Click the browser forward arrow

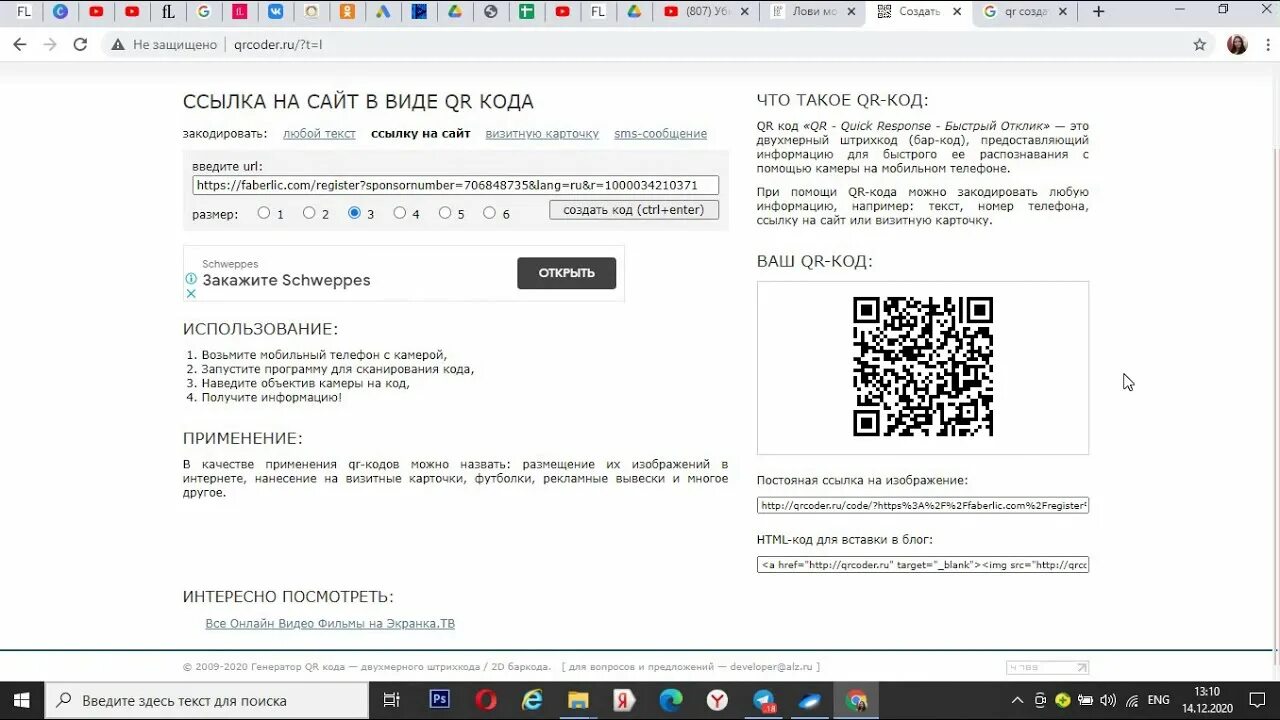click(50, 45)
